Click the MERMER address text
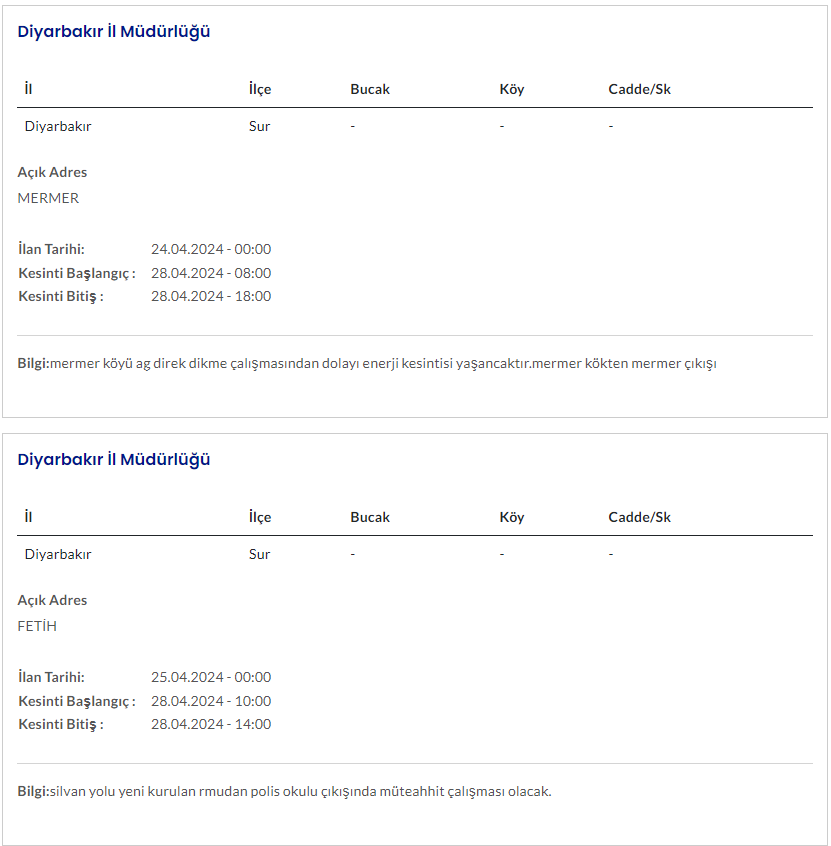 (x=48, y=198)
